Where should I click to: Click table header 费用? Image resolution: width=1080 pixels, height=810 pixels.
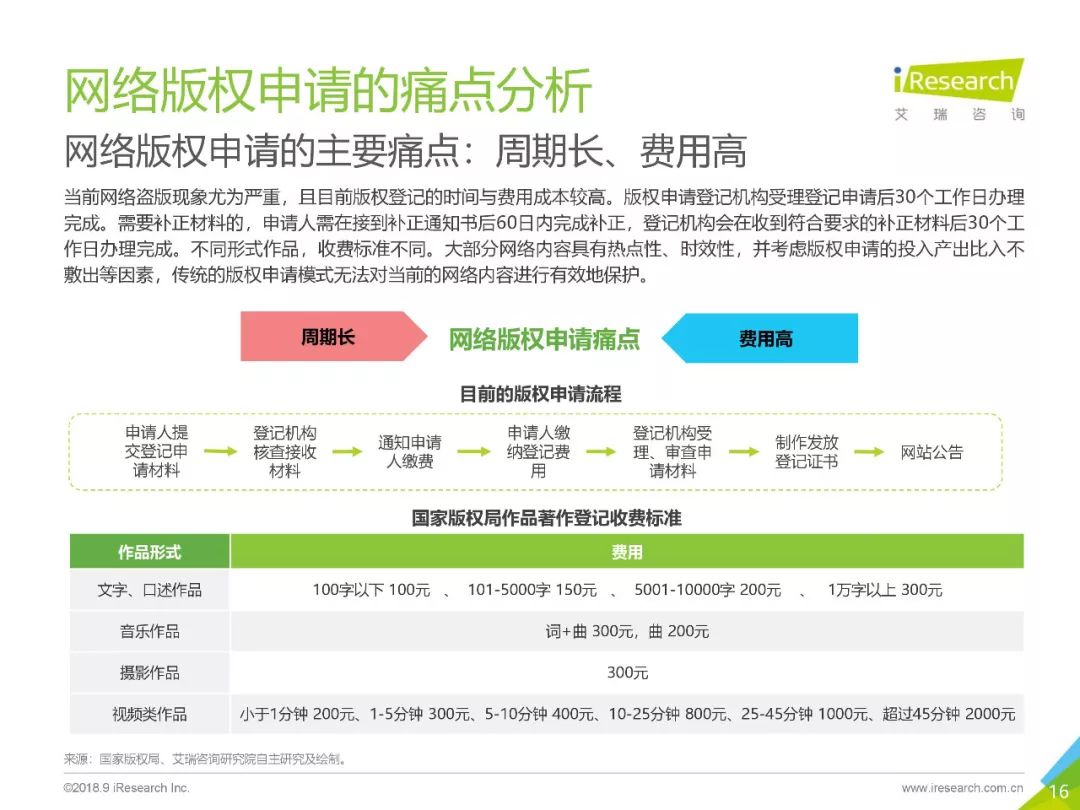pos(627,552)
